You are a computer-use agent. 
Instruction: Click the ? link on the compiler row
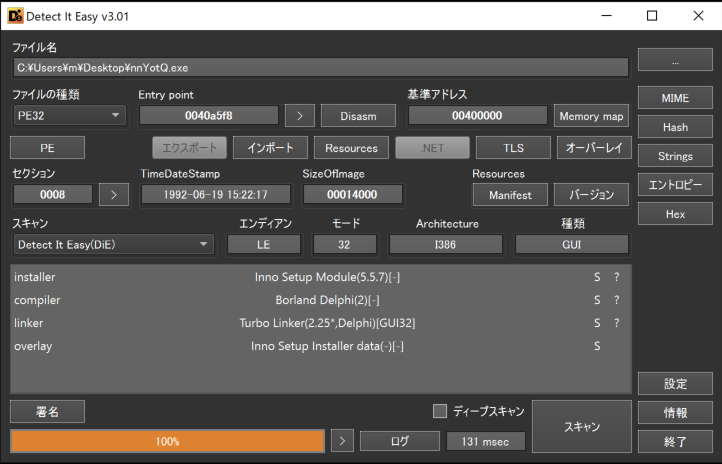pos(617,300)
